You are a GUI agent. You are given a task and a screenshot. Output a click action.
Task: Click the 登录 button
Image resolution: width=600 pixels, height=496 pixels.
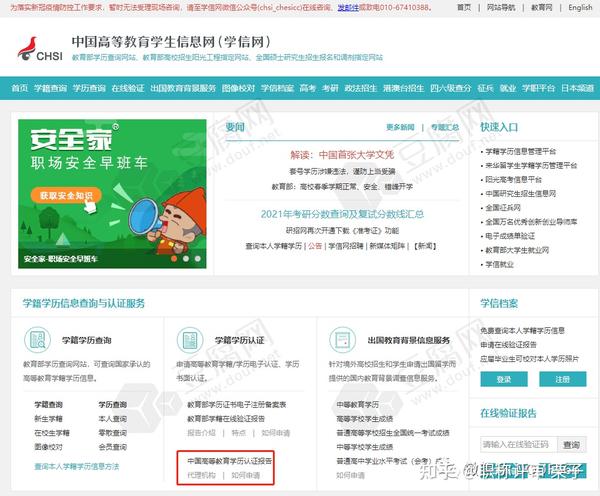(x=504, y=379)
